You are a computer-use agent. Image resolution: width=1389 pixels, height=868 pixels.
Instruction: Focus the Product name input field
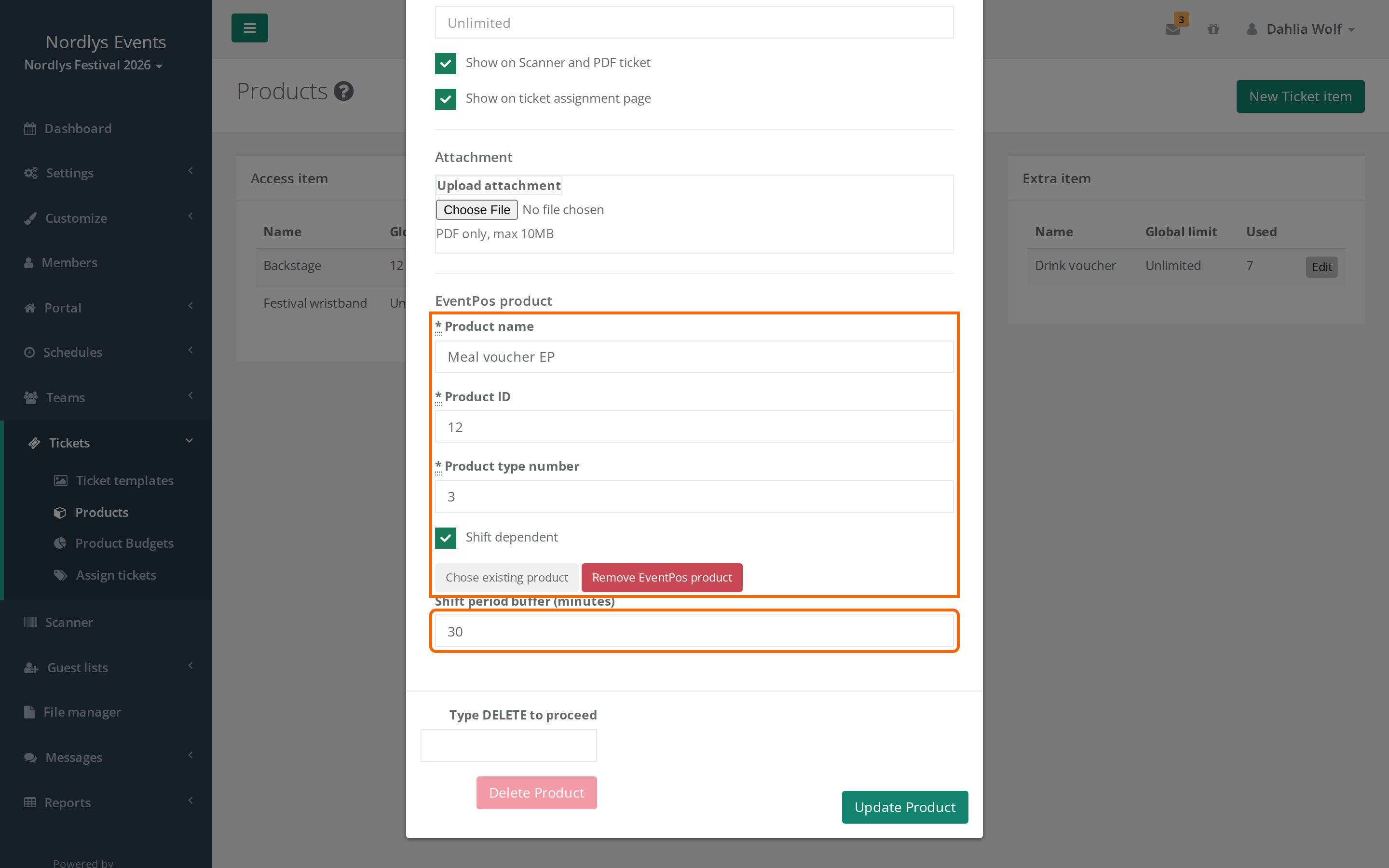click(694, 357)
